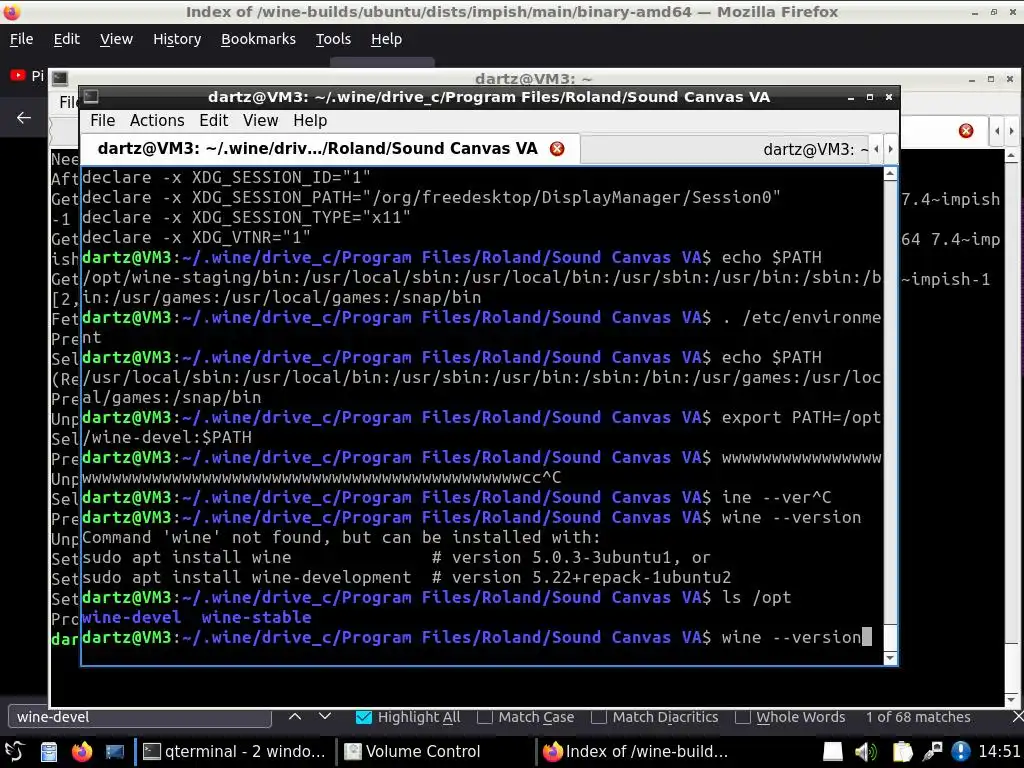The height and width of the screenshot is (768, 1024).
Task: Switch to Volume Control taskbar button
Action: tap(434, 752)
